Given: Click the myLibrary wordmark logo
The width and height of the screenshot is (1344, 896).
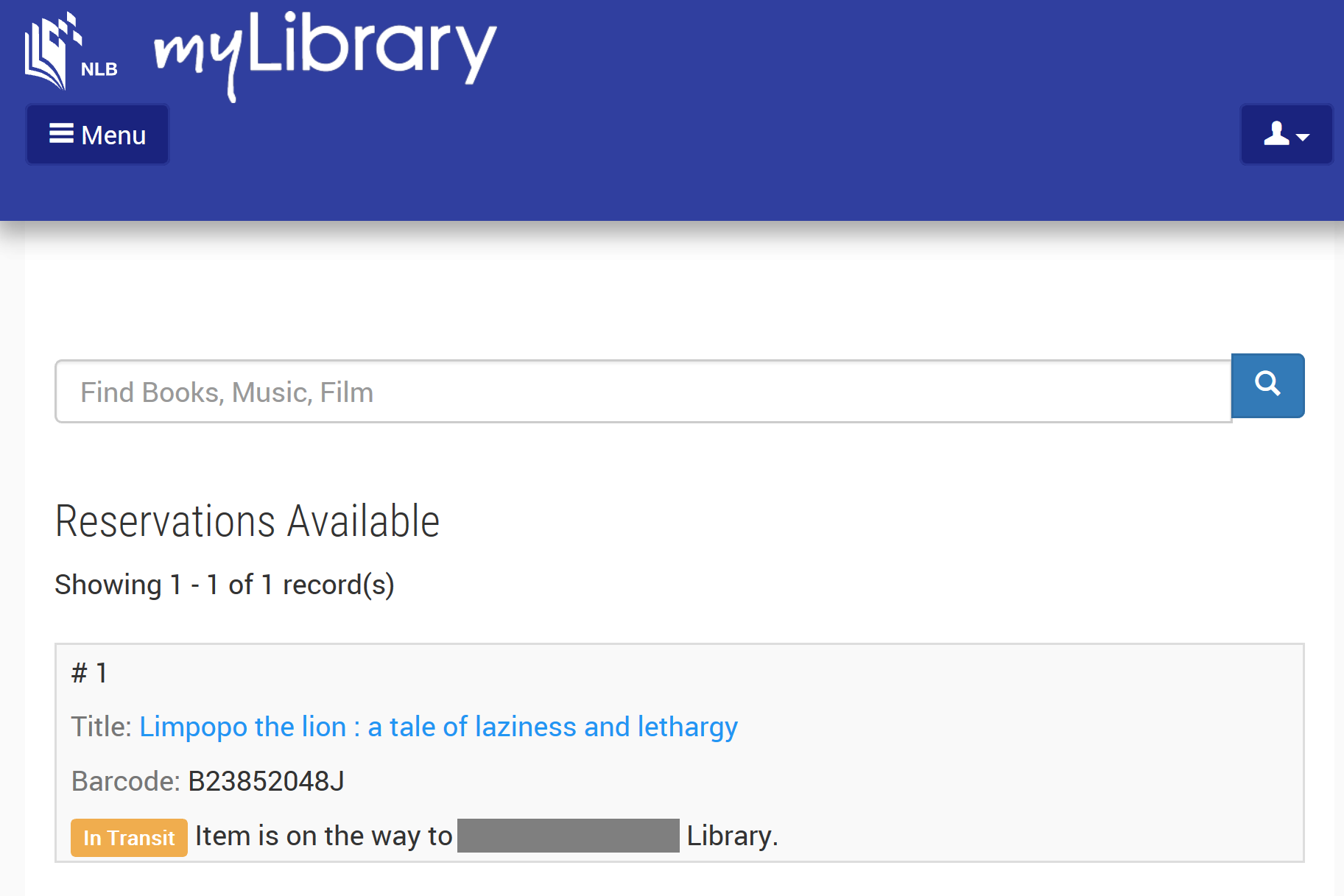Looking at the screenshot, I should 325,53.
